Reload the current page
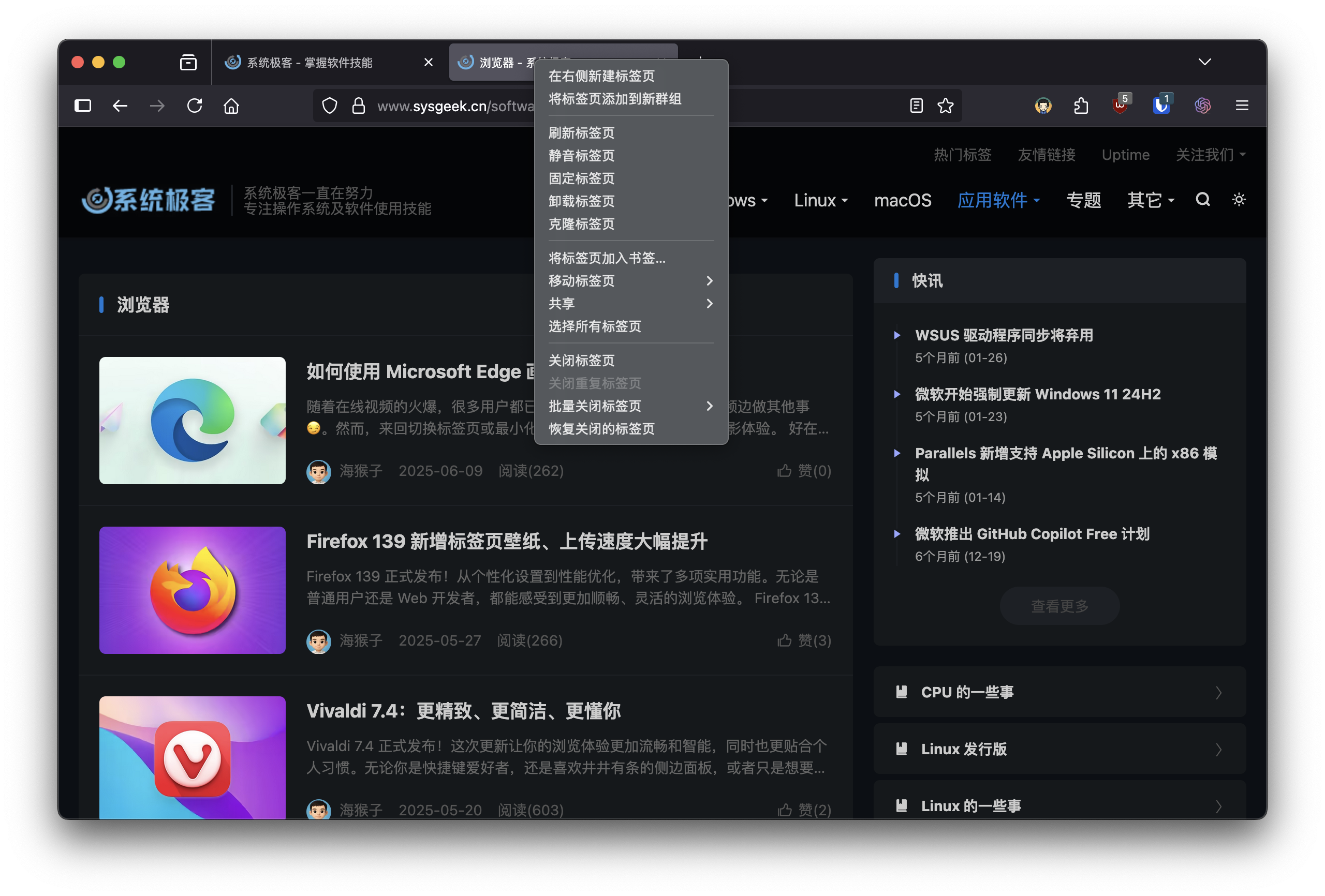This screenshot has height=896, width=1325. pos(195,106)
